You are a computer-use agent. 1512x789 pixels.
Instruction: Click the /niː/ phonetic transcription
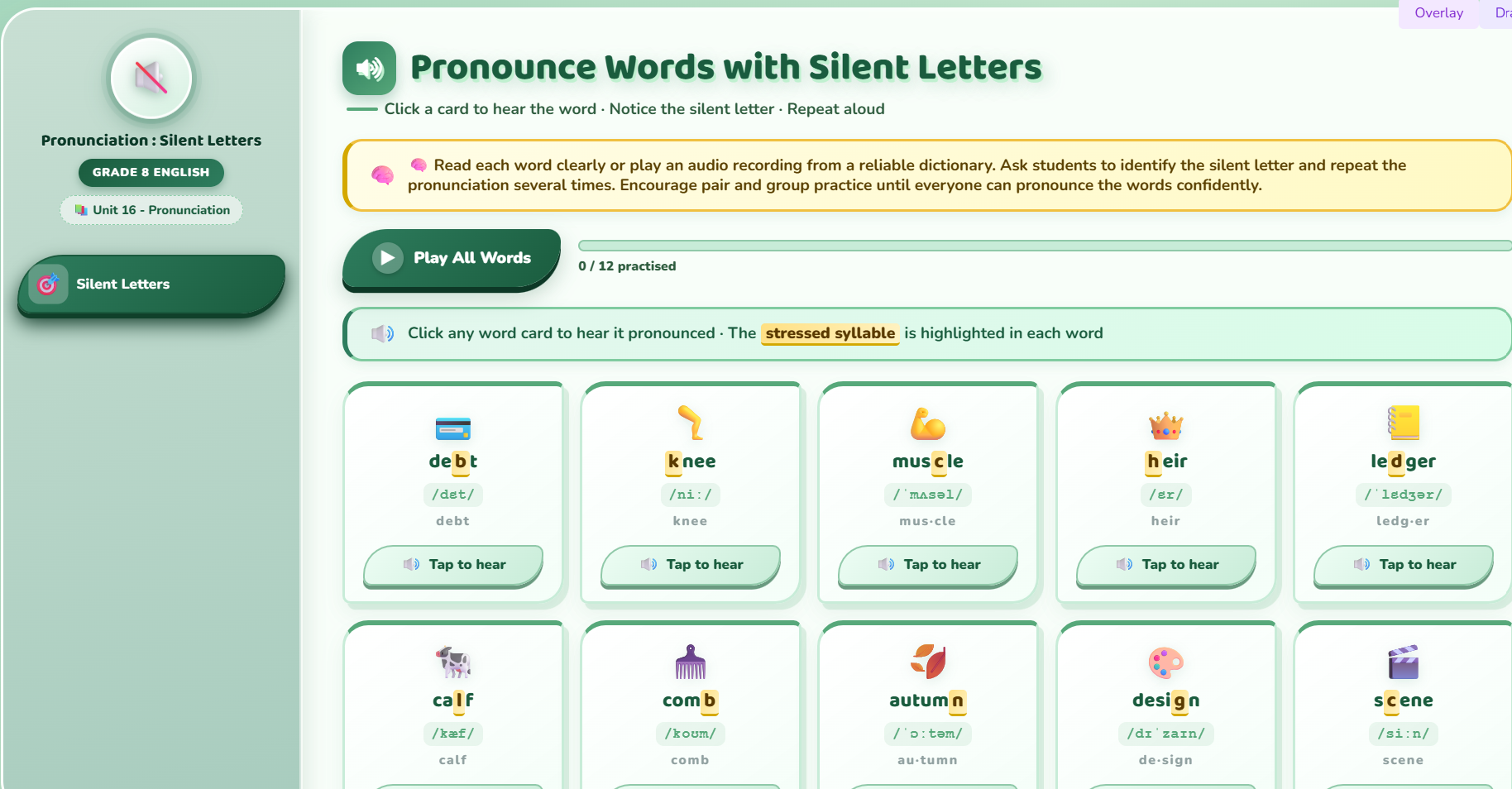(x=690, y=495)
